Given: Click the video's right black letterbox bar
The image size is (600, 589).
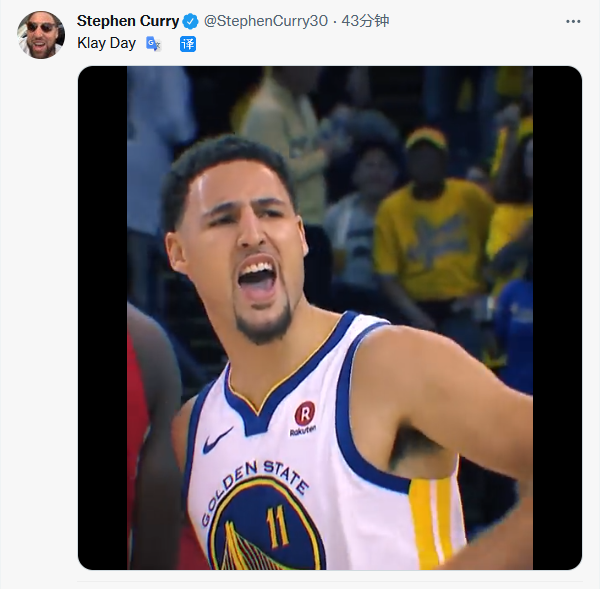Looking at the screenshot, I should point(557,318).
